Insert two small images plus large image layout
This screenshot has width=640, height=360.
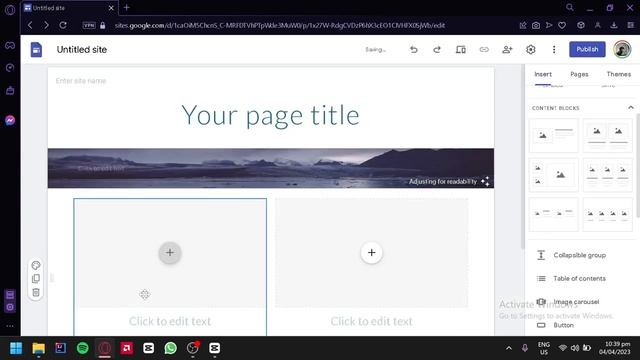click(x=553, y=175)
